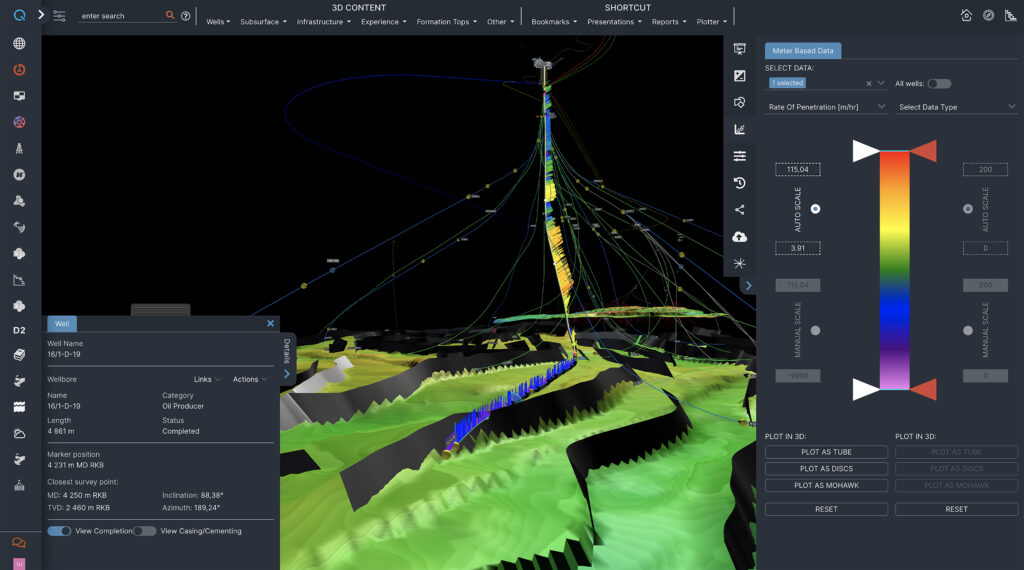
Task: Open the D2 sidebar item
Action: click(19, 330)
